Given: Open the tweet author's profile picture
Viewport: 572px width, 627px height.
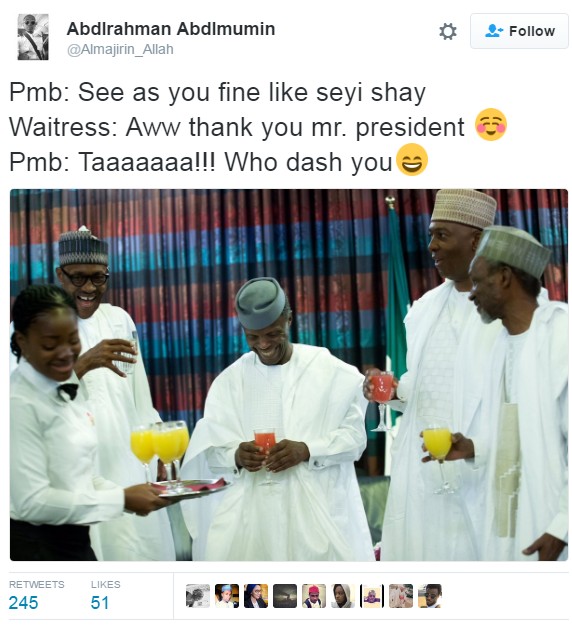Looking at the screenshot, I should click(33, 37).
